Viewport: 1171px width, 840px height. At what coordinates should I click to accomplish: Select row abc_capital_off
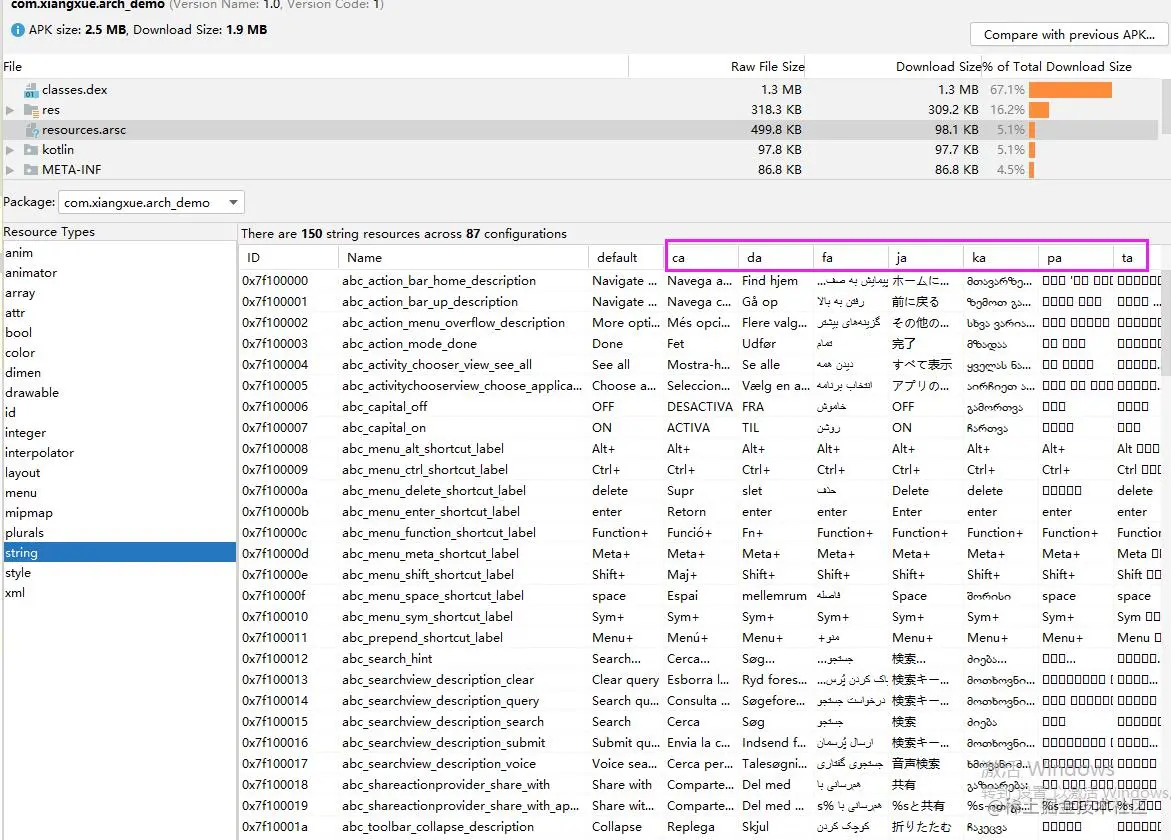pos(701,407)
